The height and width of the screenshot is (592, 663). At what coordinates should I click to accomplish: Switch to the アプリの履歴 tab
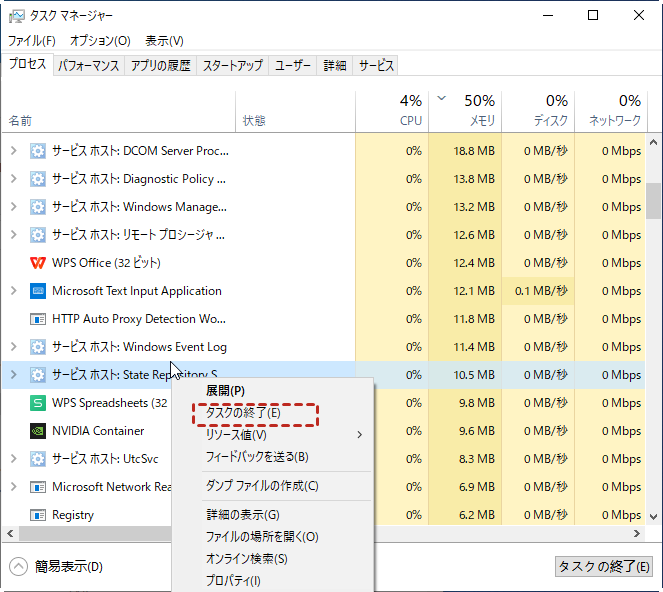click(x=160, y=66)
